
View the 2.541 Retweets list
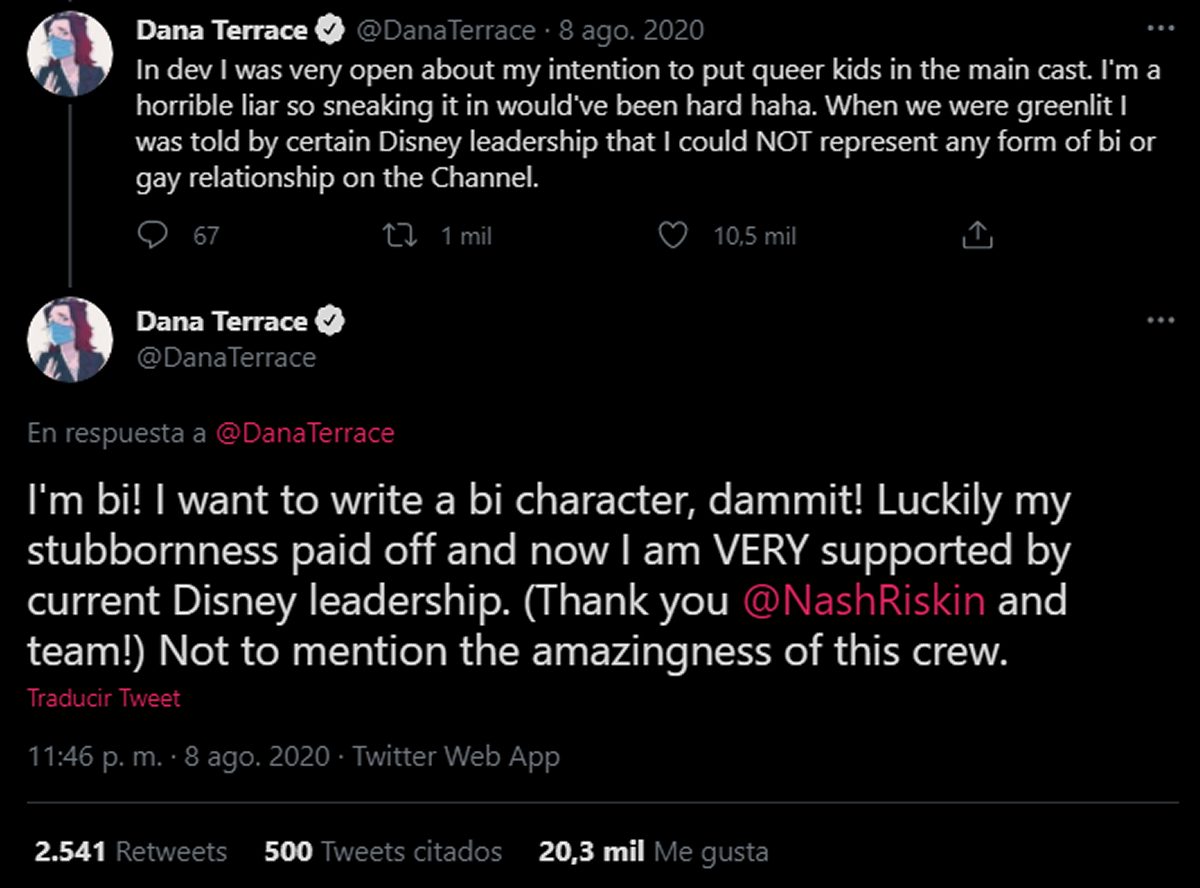tap(131, 852)
